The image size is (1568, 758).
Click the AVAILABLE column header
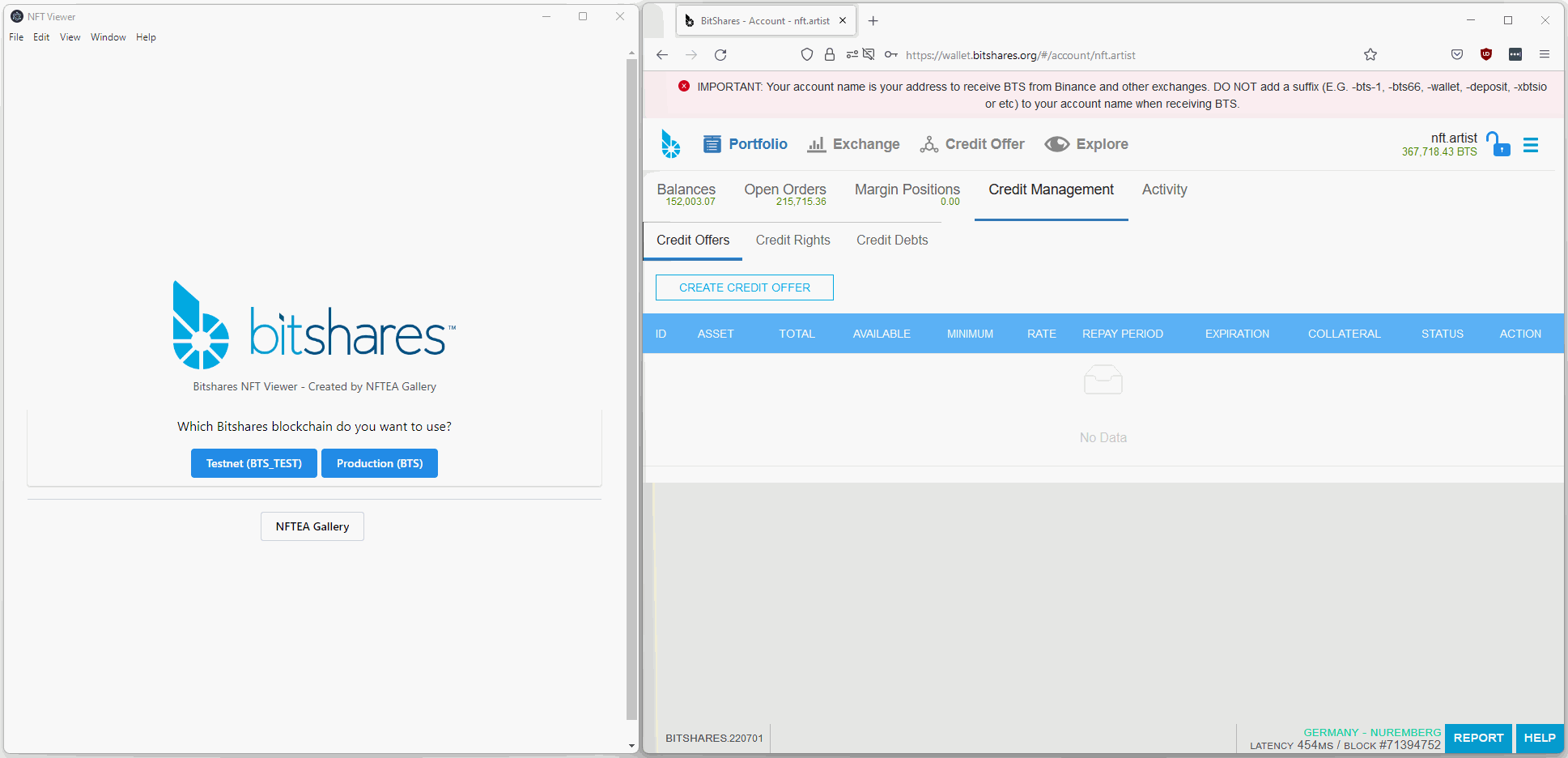[x=882, y=334]
